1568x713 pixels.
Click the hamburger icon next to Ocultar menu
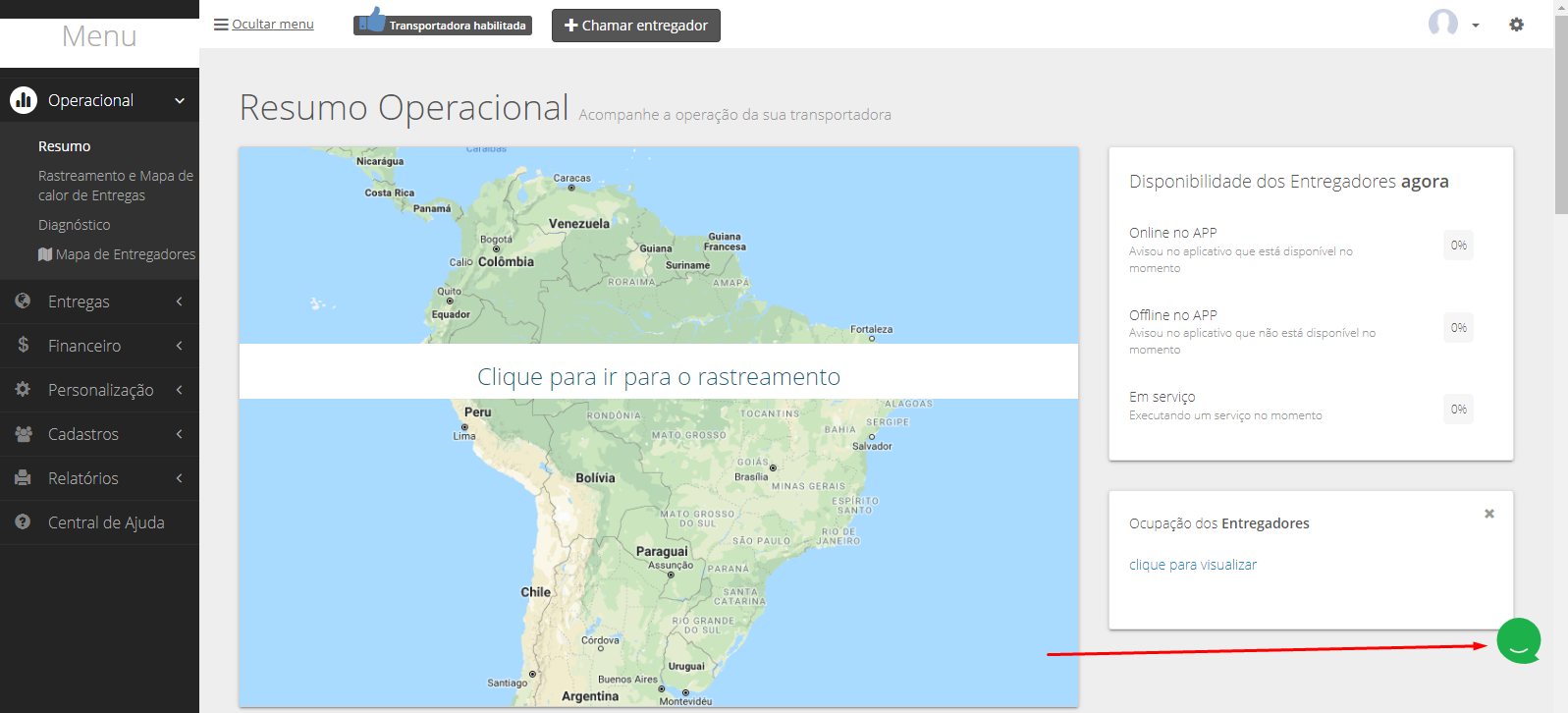(x=221, y=25)
